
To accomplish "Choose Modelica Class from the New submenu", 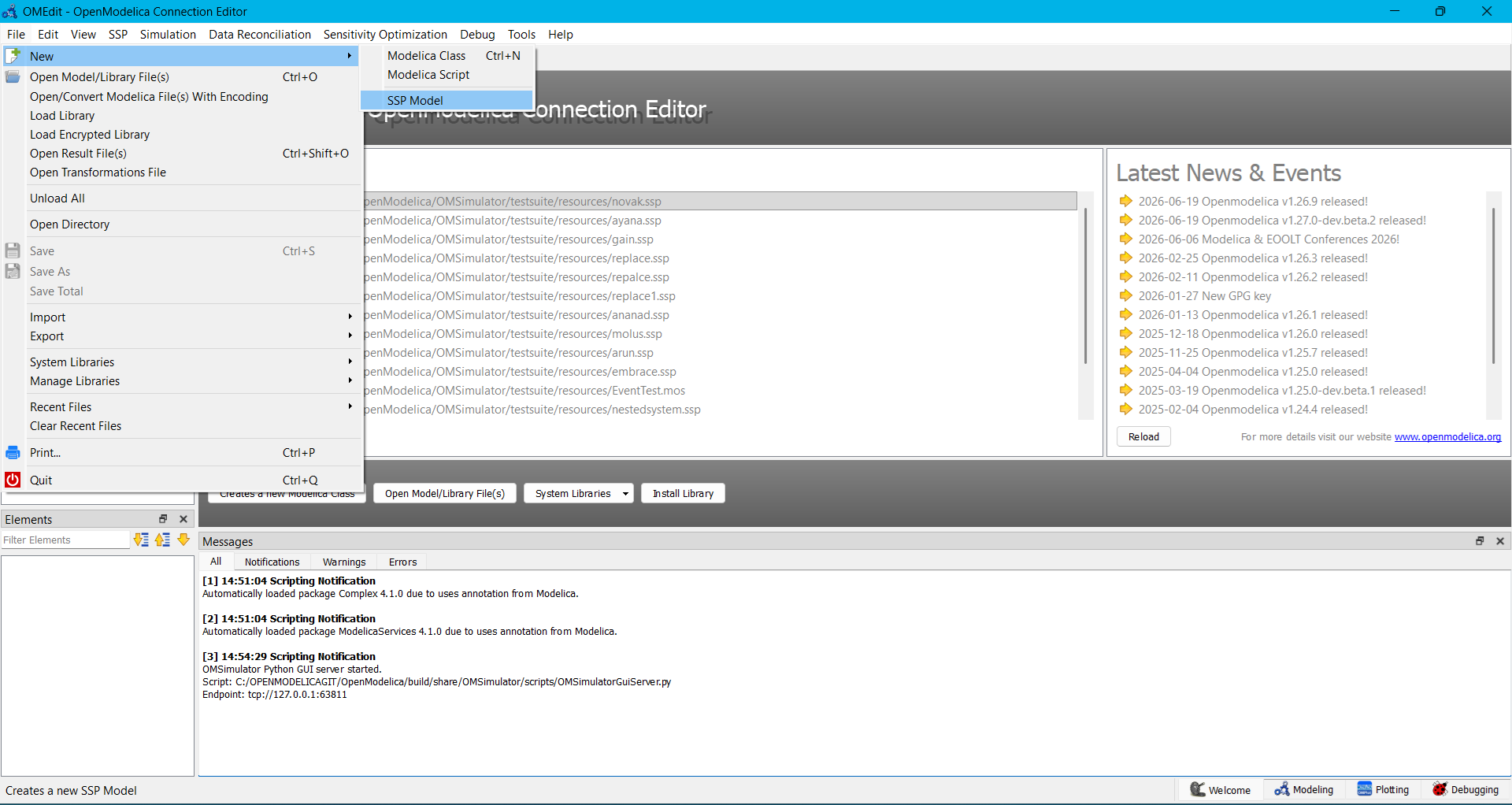I will [447, 55].
